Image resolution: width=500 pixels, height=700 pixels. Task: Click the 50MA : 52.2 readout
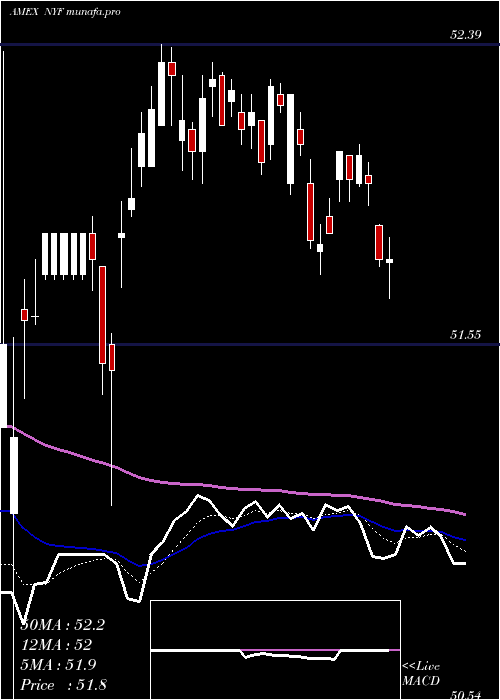coord(62,625)
